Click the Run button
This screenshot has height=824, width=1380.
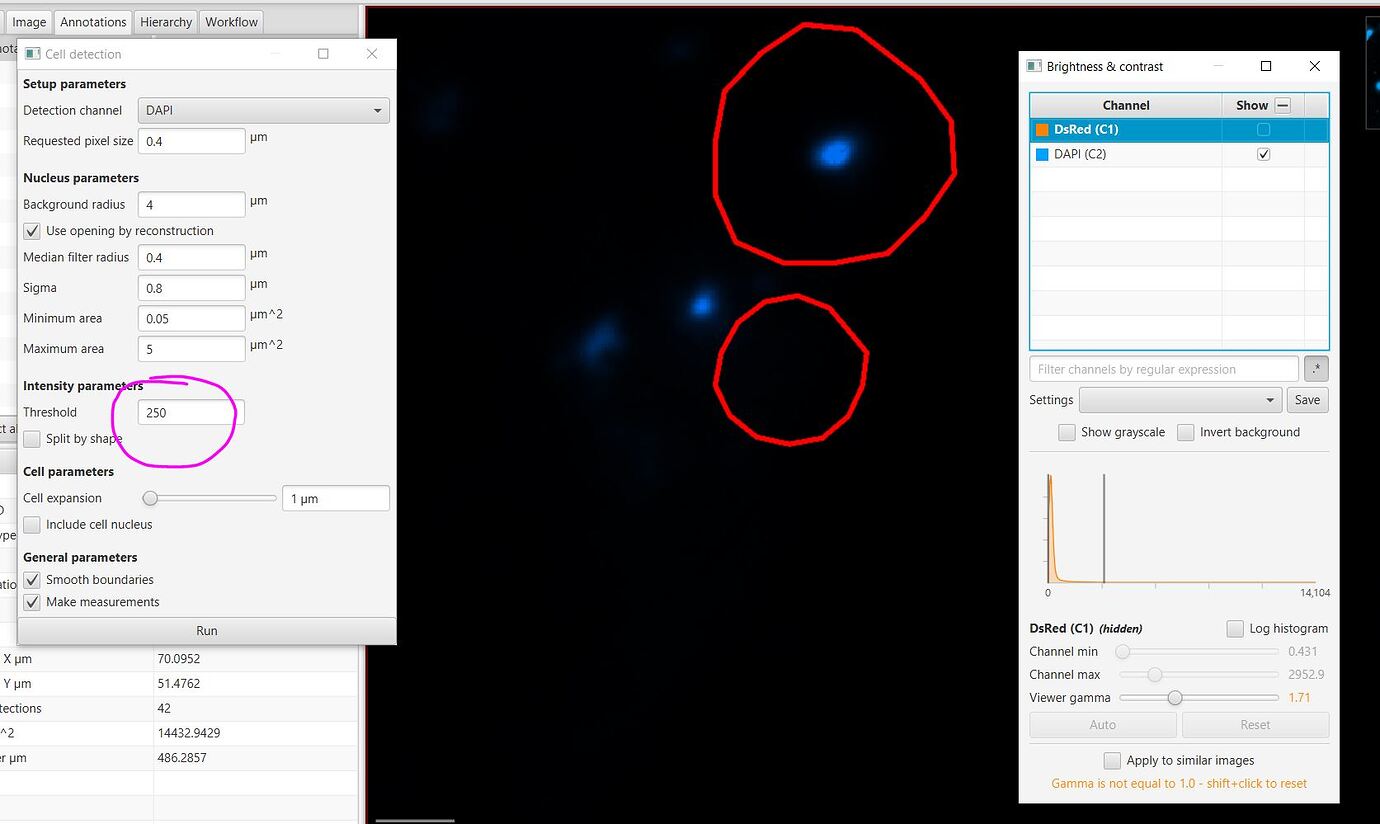pos(206,630)
